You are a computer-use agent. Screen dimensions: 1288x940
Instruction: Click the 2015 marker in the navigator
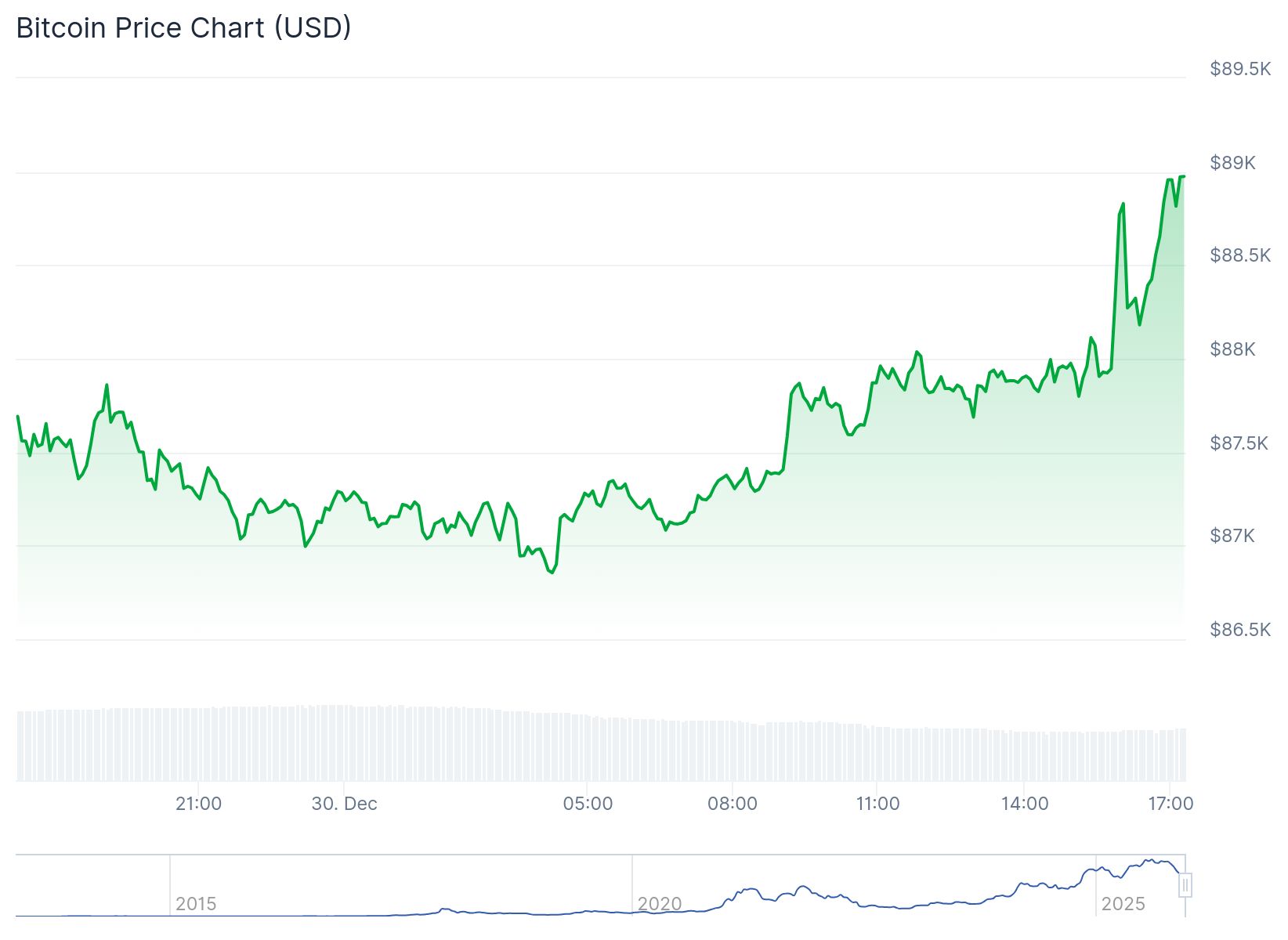[x=196, y=904]
